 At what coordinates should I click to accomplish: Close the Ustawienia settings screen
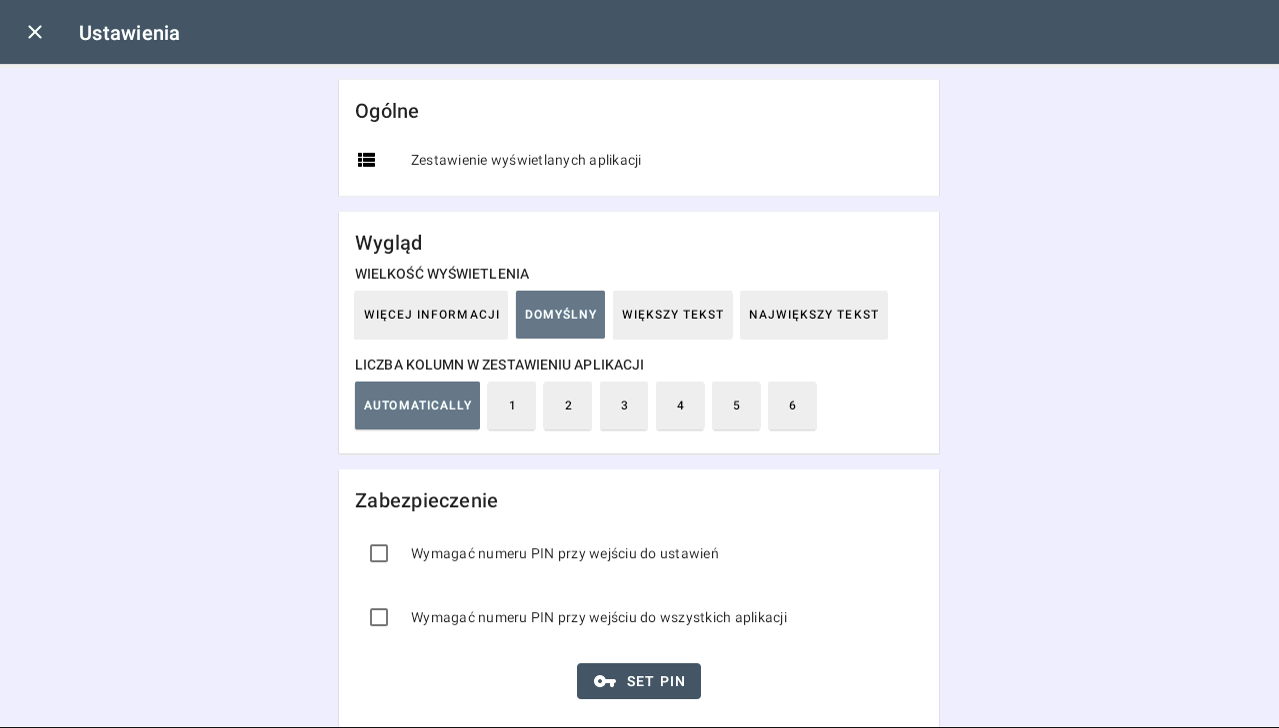tap(35, 32)
